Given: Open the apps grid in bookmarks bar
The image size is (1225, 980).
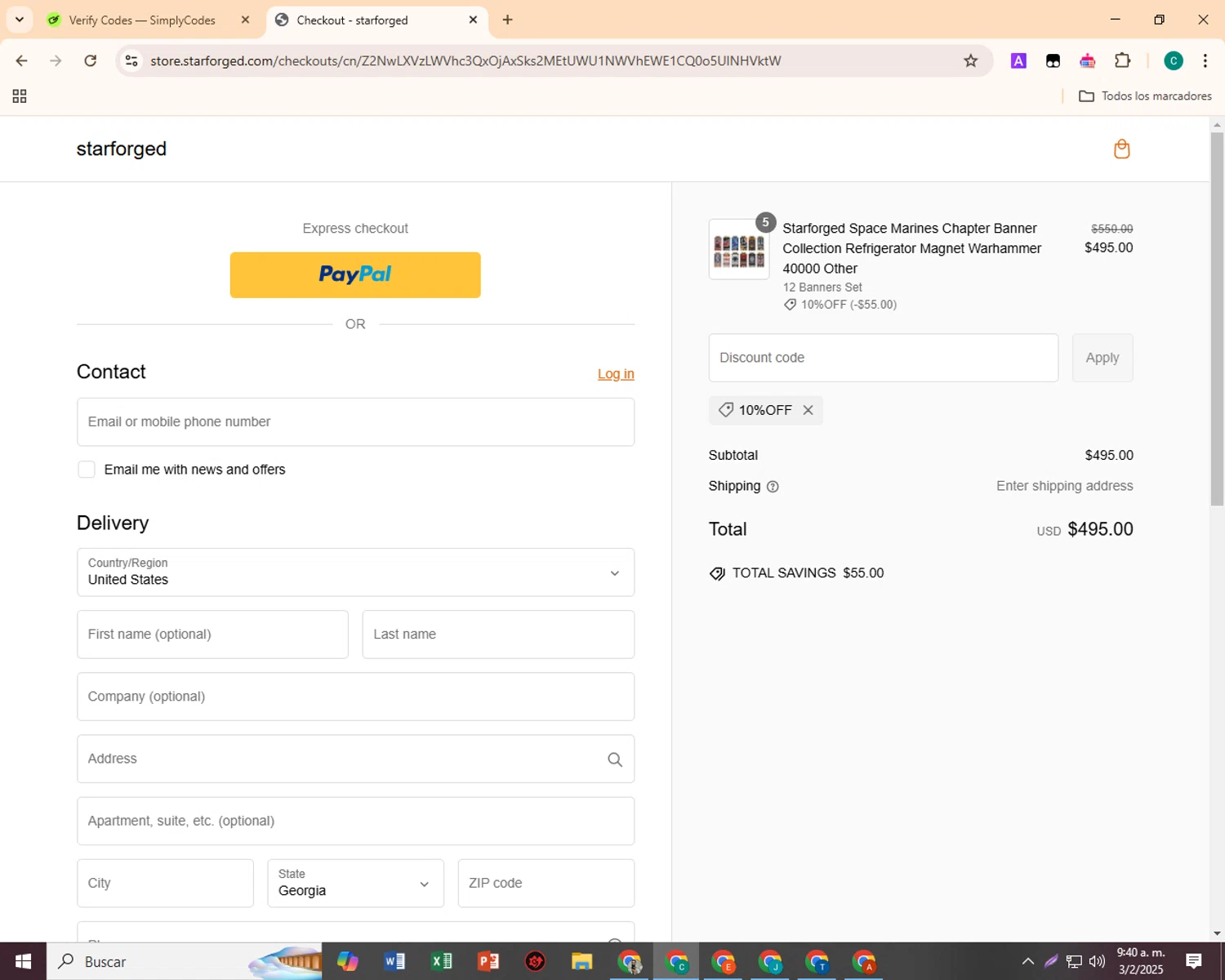Looking at the screenshot, I should coord(20,96).
